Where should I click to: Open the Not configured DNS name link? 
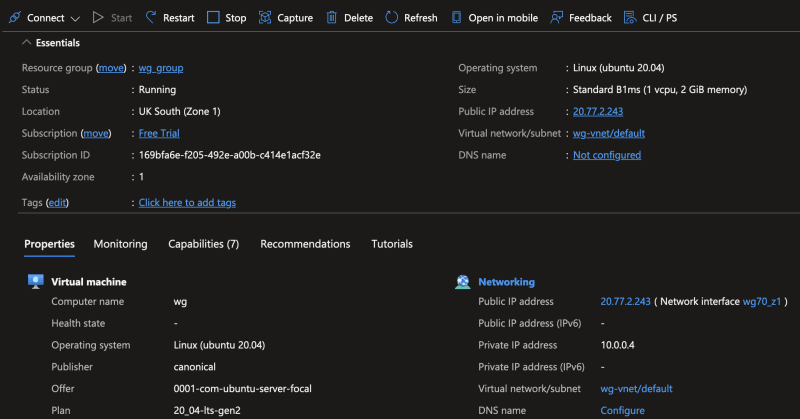[607, 155]
